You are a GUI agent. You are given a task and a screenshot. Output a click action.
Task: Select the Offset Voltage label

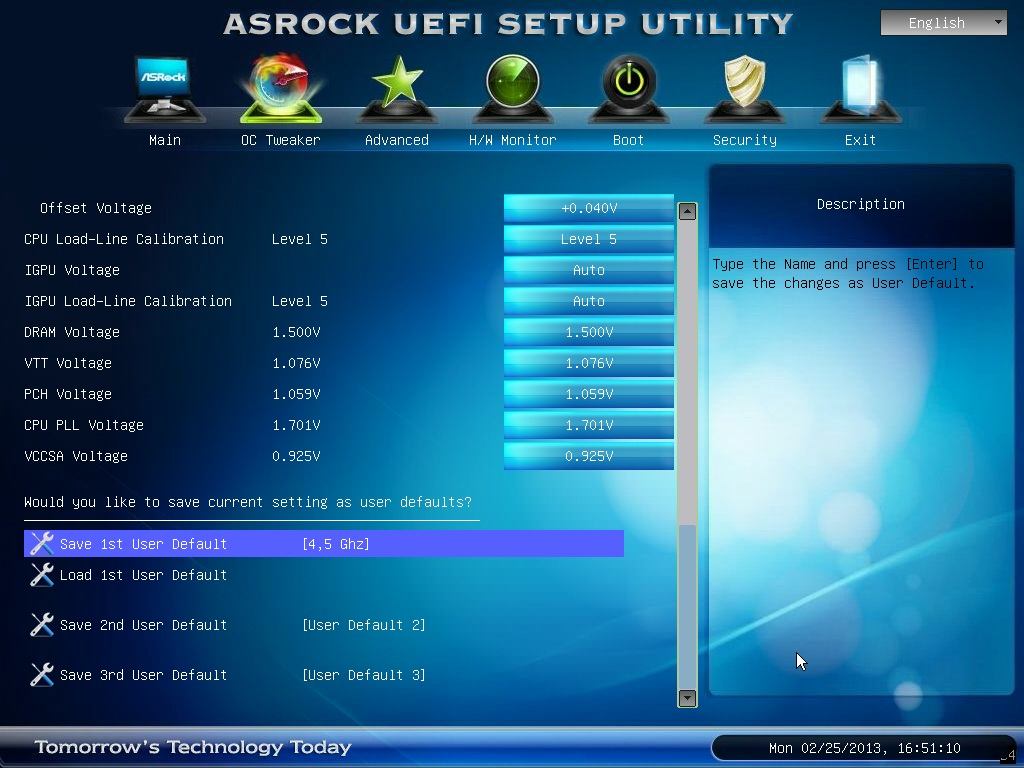(96, 208)
